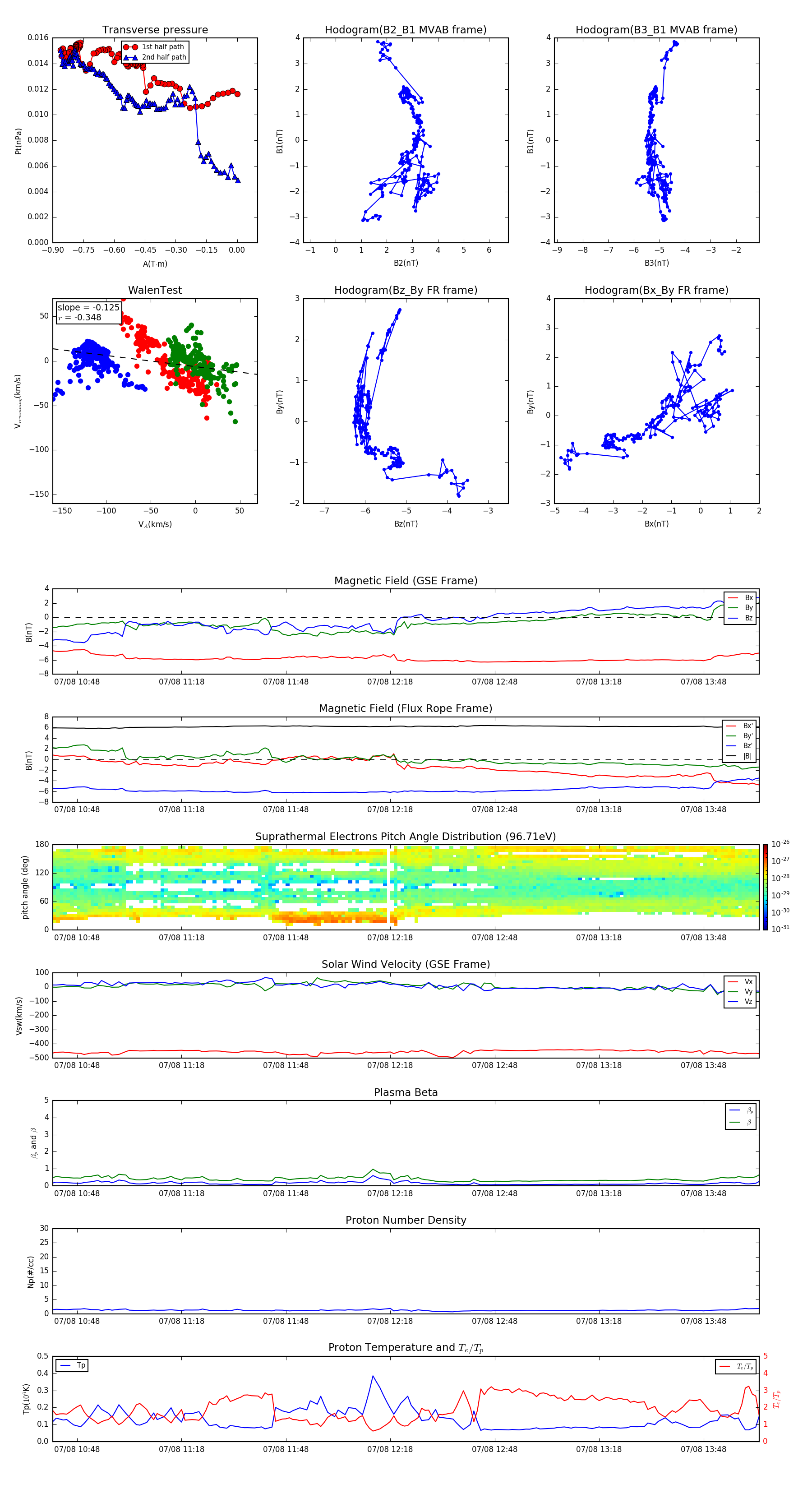The height and width of the screenshot is (1489, 812).
Task: Click the red Te/Tp right-axis label
Action: [x=777, y=1399]
